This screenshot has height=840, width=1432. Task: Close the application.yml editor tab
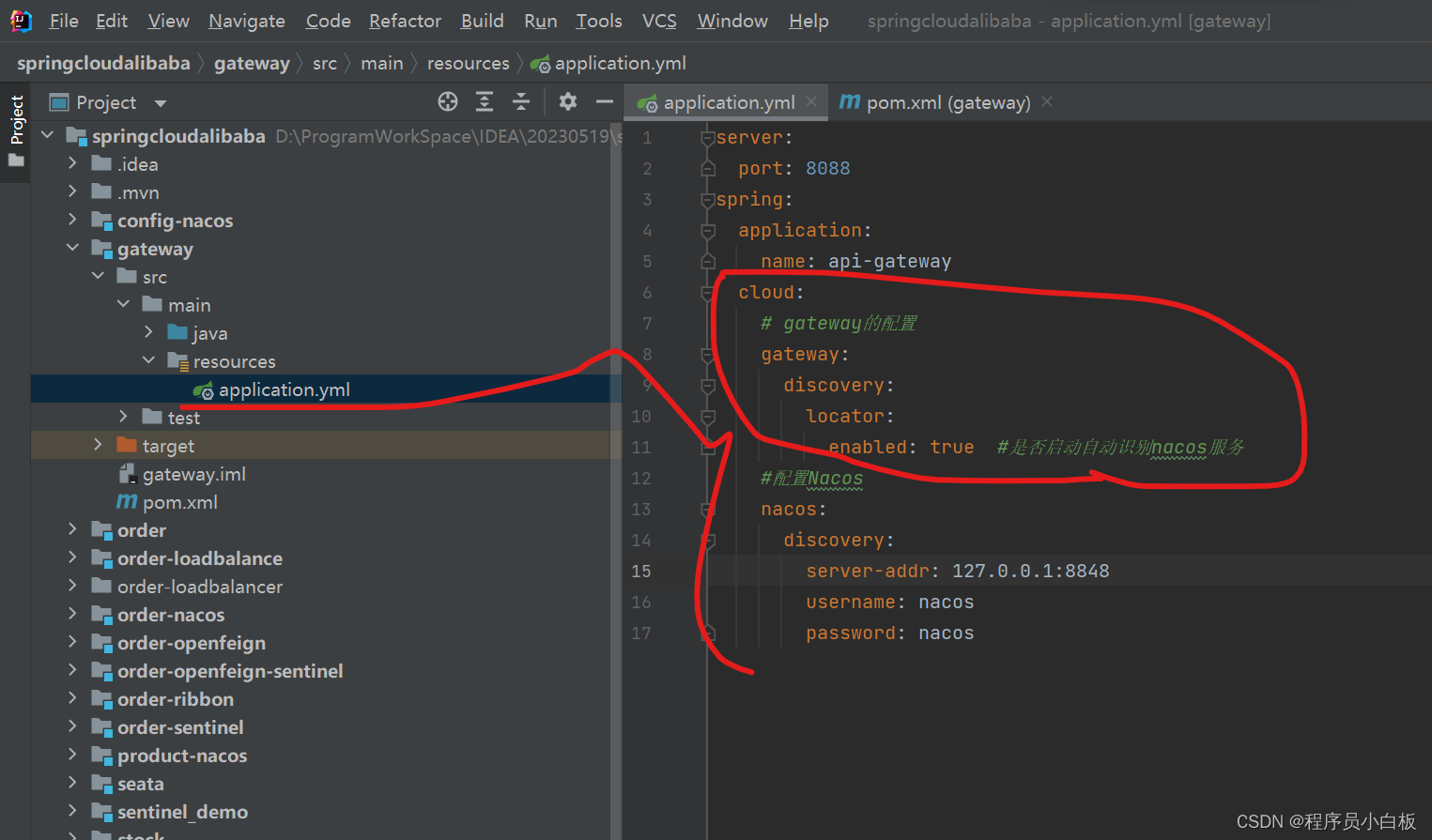pyautogui.click(x=811, y=101)
